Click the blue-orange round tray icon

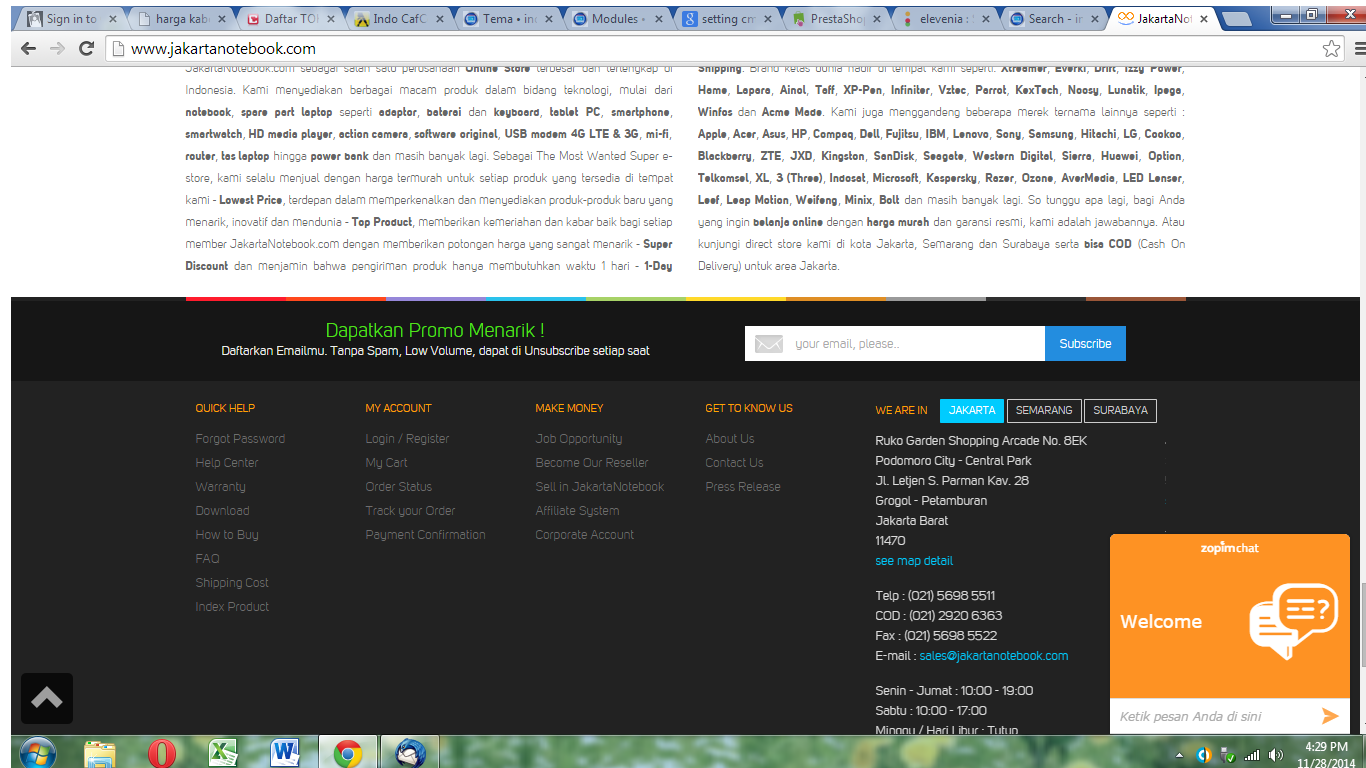click(1204, 755)
